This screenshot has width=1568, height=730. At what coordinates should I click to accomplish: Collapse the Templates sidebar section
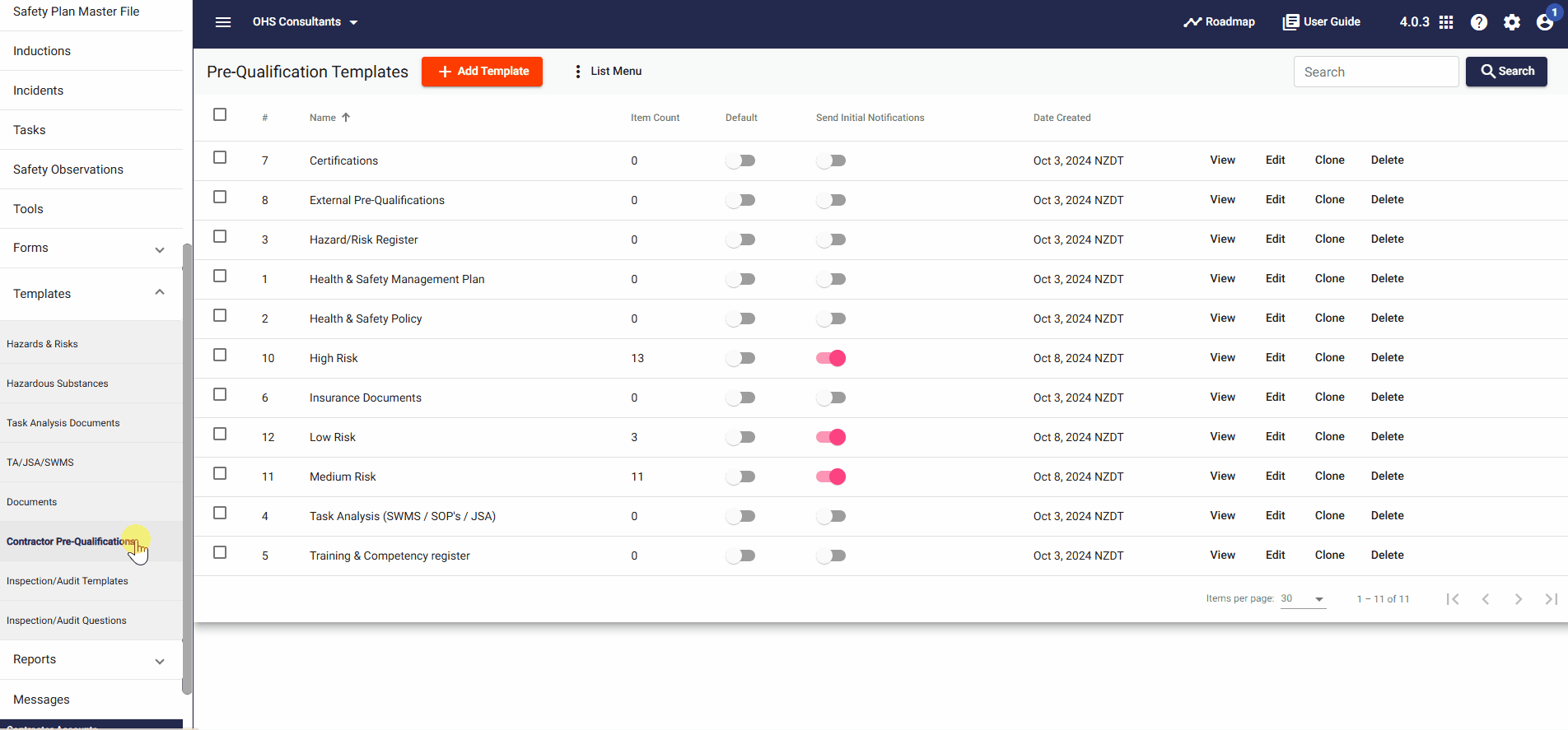pyautogui.click(x=91, y=294)
